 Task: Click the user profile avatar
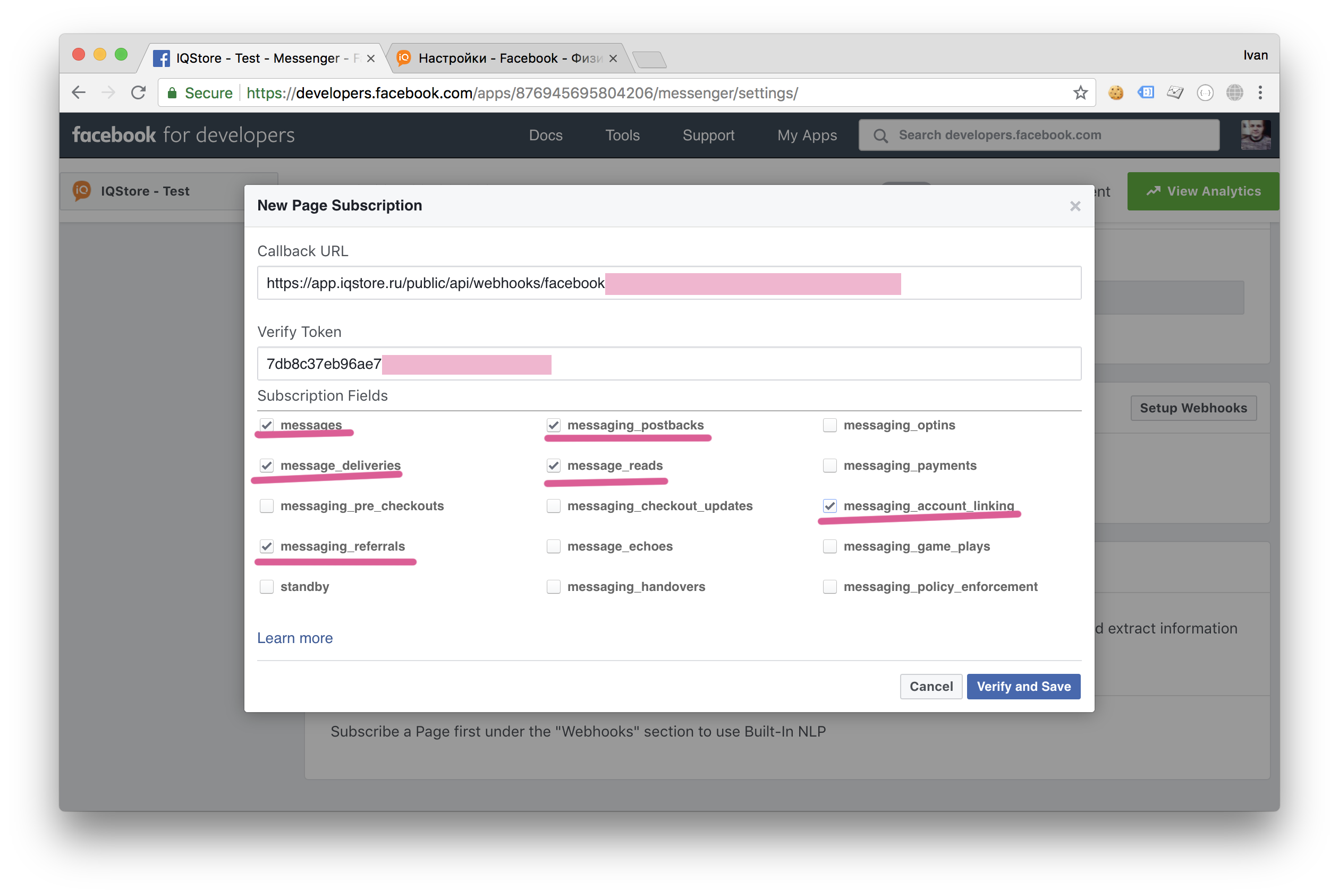pos(1256,135)
